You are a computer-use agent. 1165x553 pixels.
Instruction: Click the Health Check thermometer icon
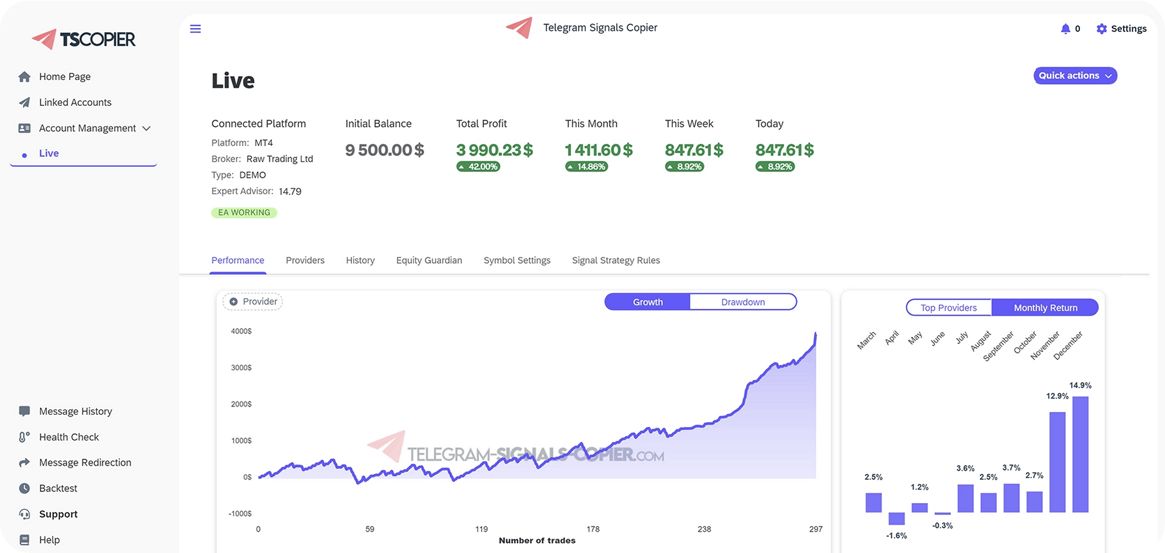tap(24, 437)
